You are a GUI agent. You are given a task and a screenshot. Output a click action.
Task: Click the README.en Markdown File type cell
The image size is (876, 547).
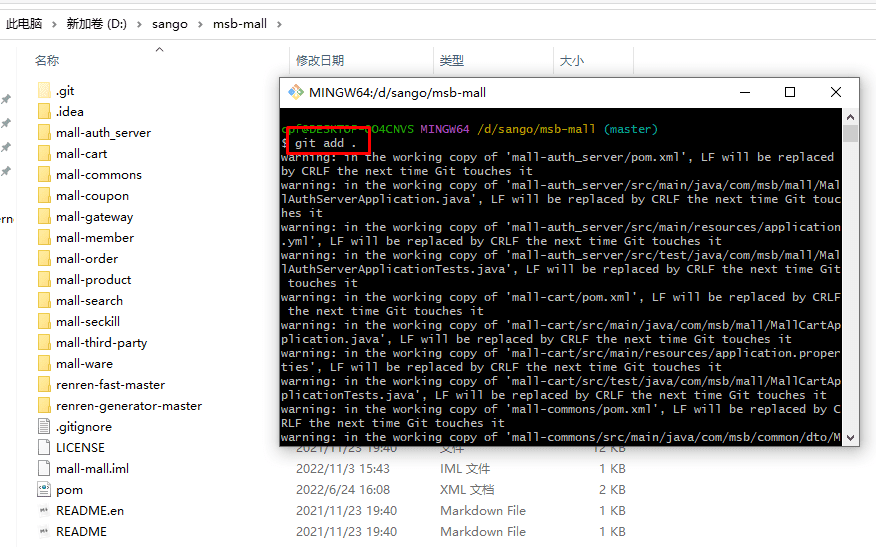[x=483, y=510]
